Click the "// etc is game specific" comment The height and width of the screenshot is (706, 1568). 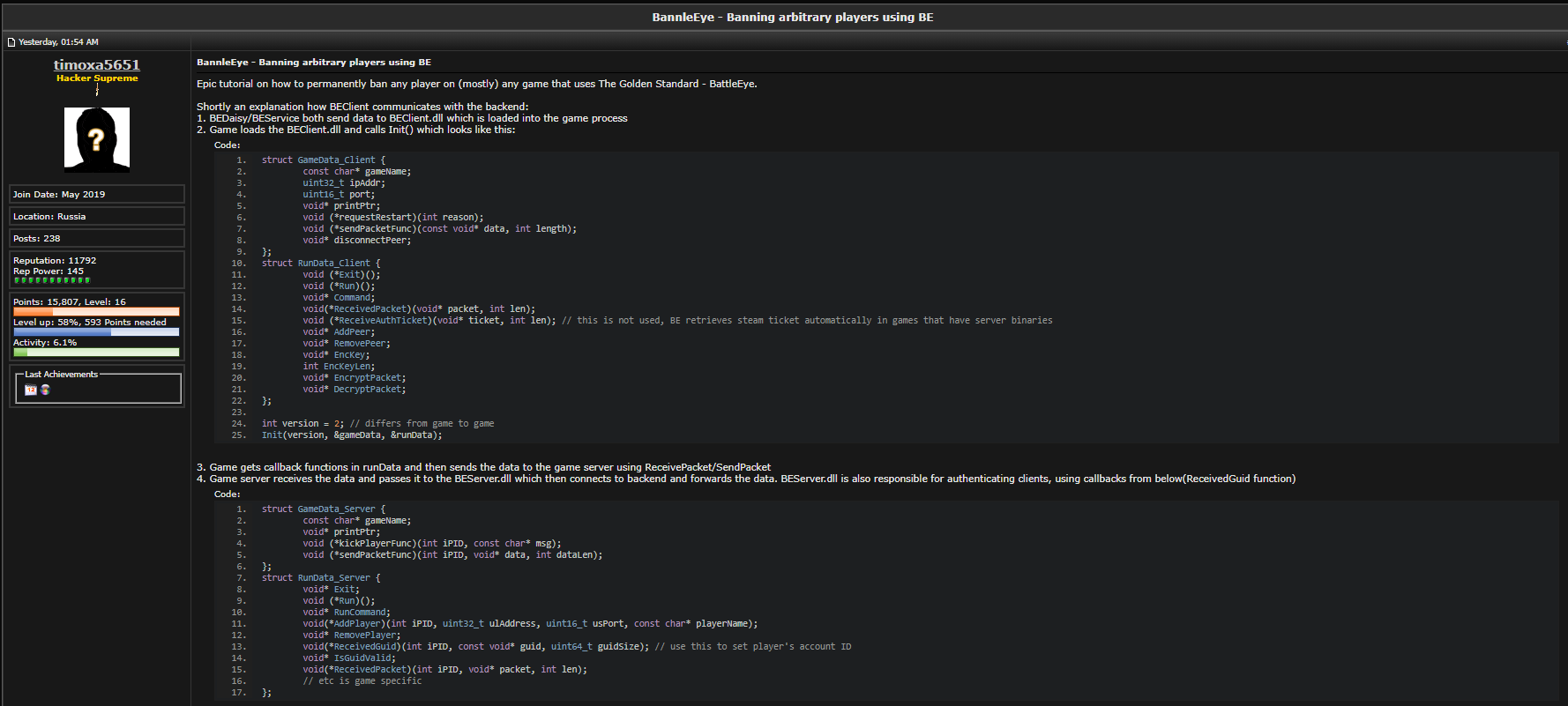(x=362, y=681)
